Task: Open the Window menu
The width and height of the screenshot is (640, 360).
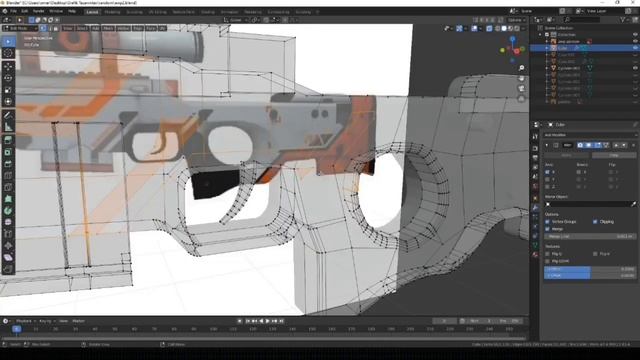Action: 56,11
